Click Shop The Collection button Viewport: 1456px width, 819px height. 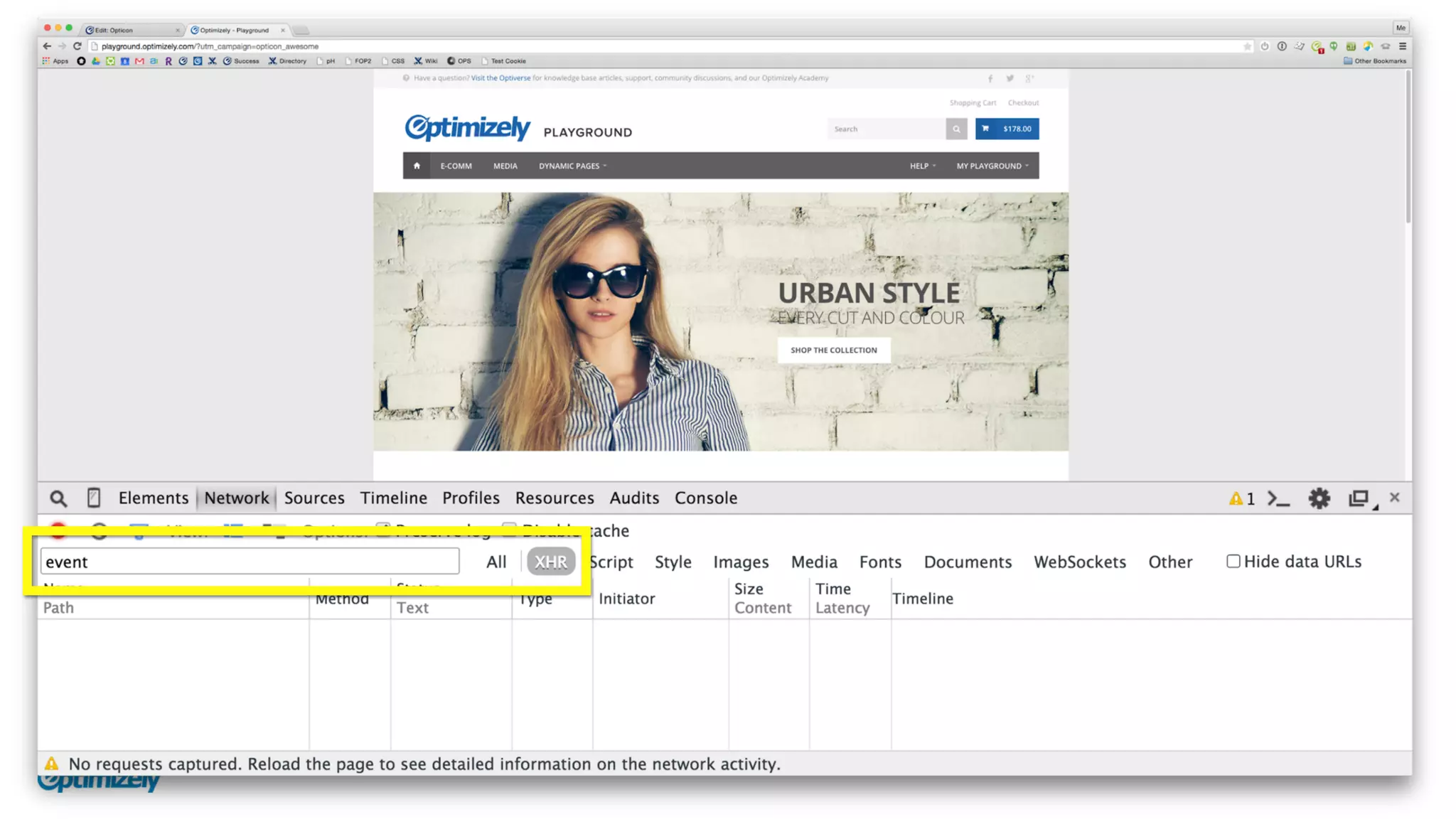click(x=833, y=350)
